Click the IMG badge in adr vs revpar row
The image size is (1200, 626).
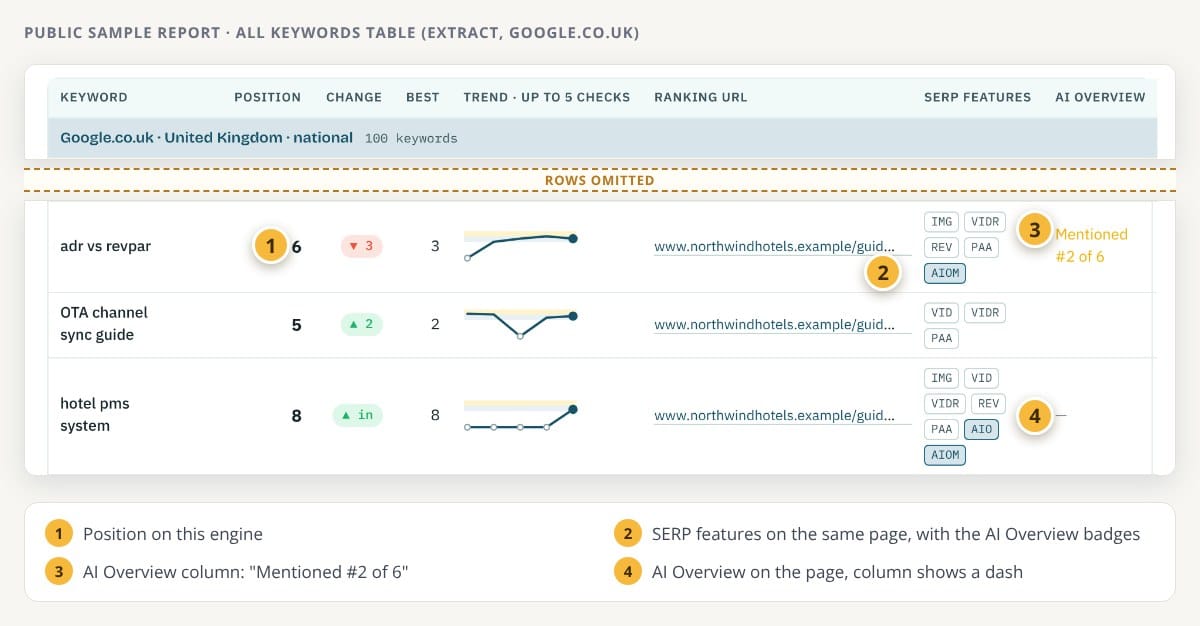[x=941, y=222]
